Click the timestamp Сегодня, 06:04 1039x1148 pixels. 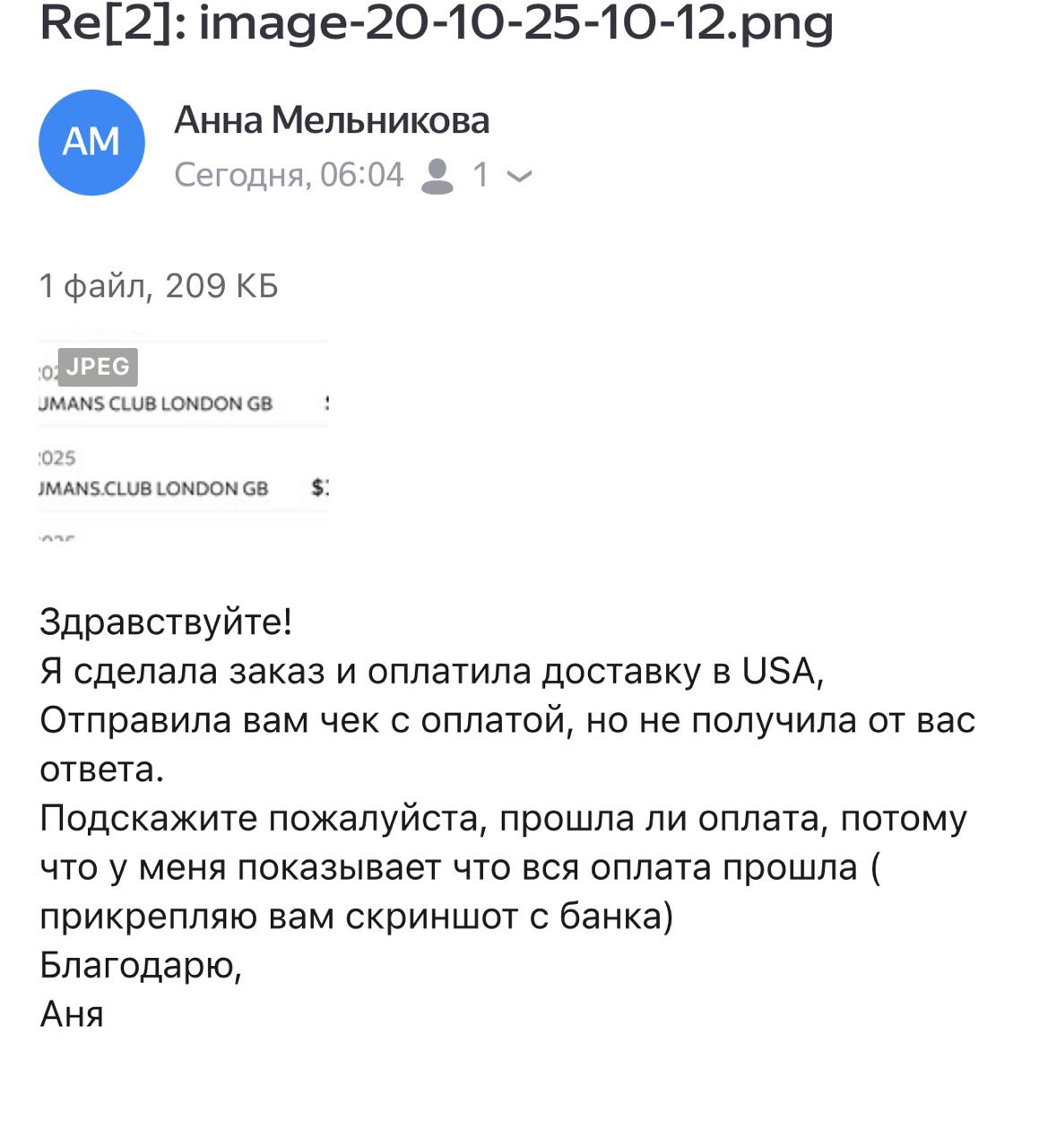(289, 175)
